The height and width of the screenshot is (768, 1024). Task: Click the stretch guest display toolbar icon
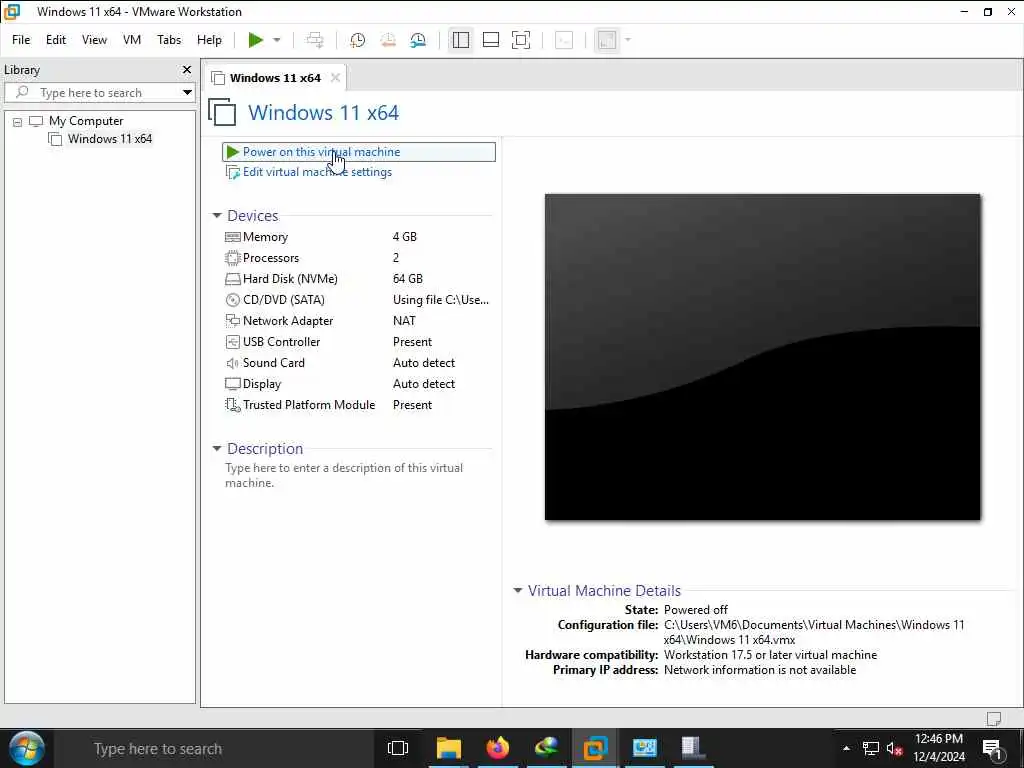point(607,40)
